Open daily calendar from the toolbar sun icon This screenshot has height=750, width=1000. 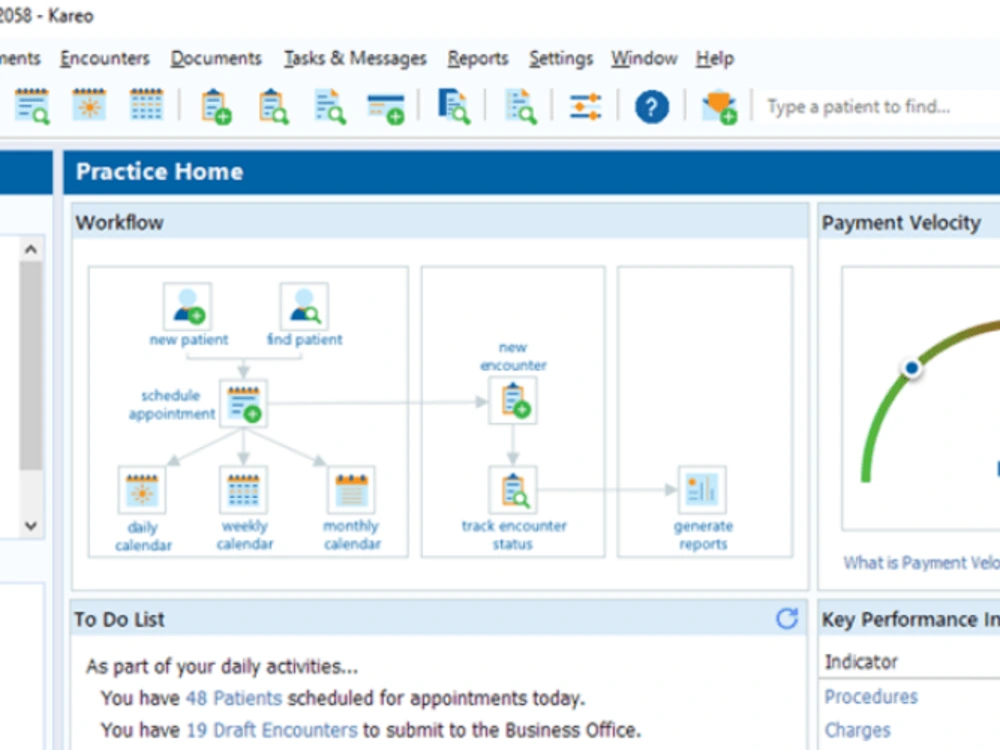[x=89, y=105]
